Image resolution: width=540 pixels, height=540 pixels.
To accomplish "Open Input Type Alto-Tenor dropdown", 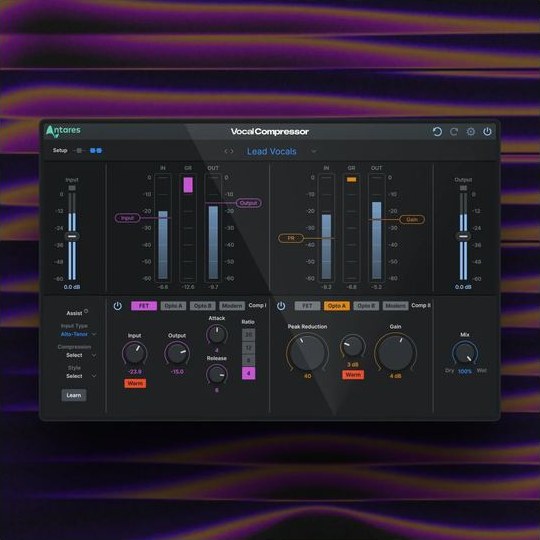I will pyautogui.click(x=78, y=334).
